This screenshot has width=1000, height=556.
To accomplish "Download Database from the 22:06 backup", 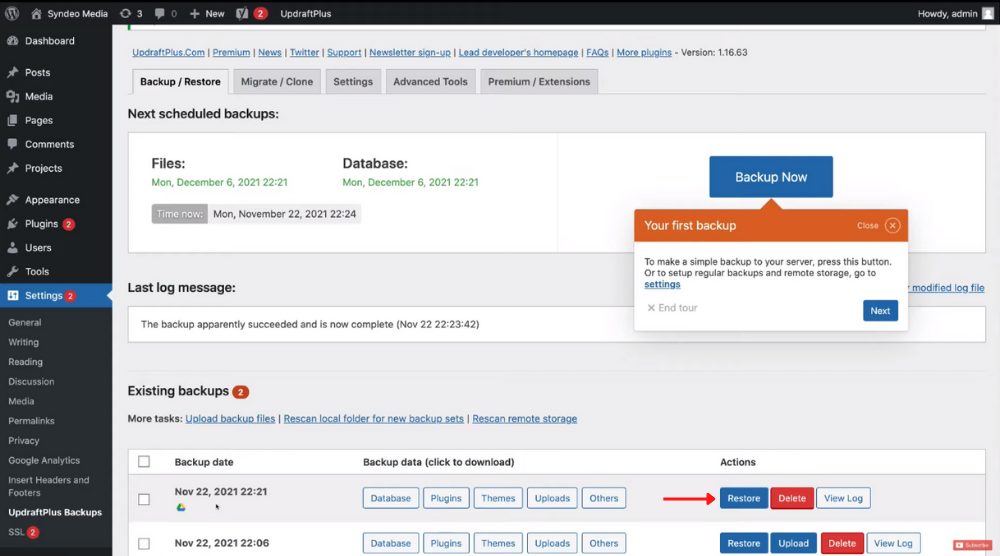I will coord(391,543).
